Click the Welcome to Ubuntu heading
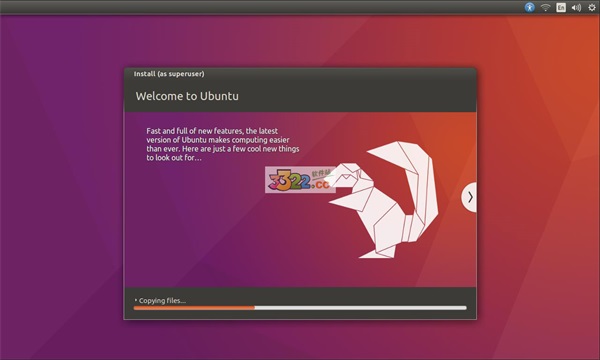The height and width of the screenshot is (360, 600). tap(187, 96)
